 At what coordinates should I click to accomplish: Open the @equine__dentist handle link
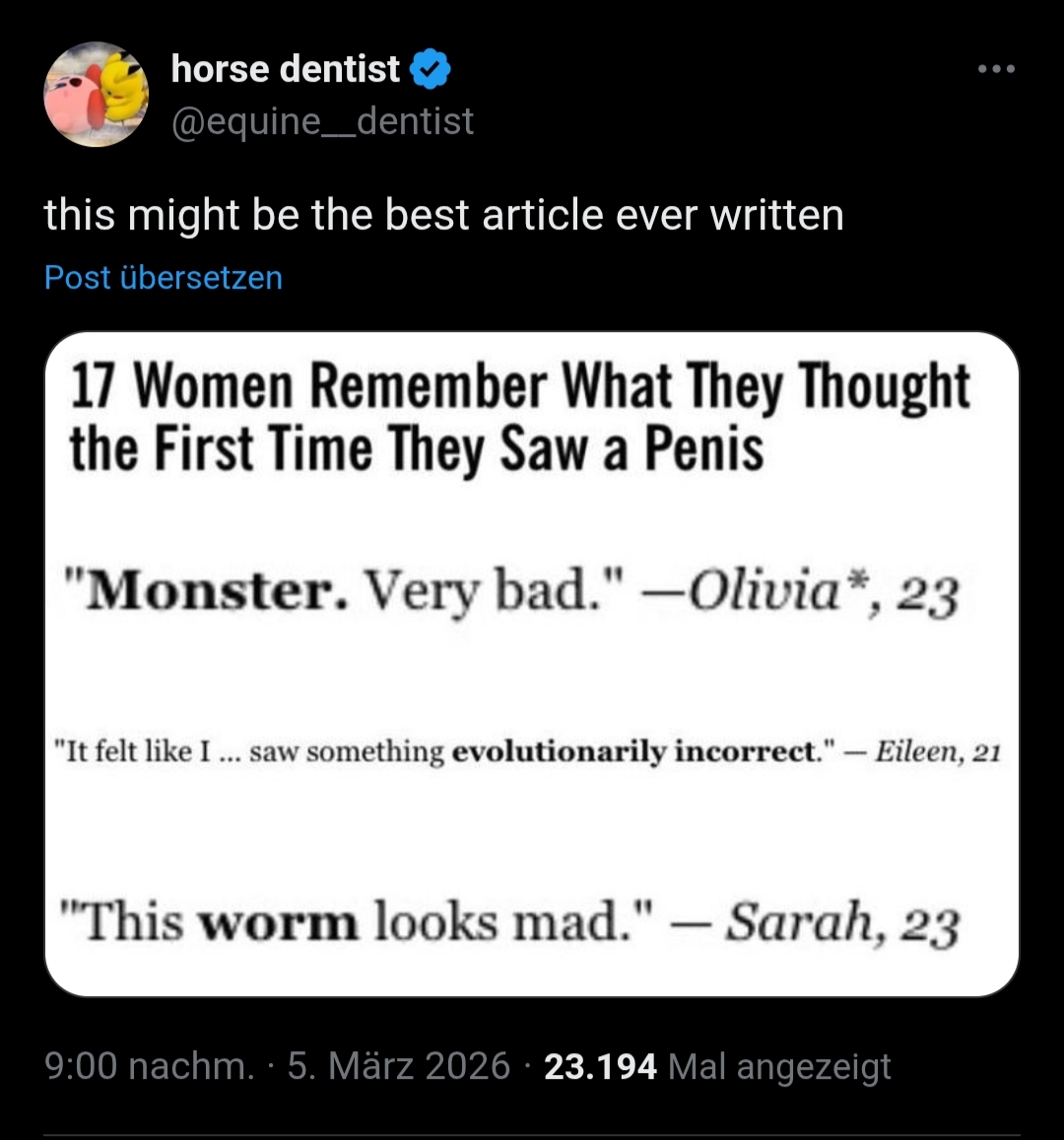tap(322, 121)
